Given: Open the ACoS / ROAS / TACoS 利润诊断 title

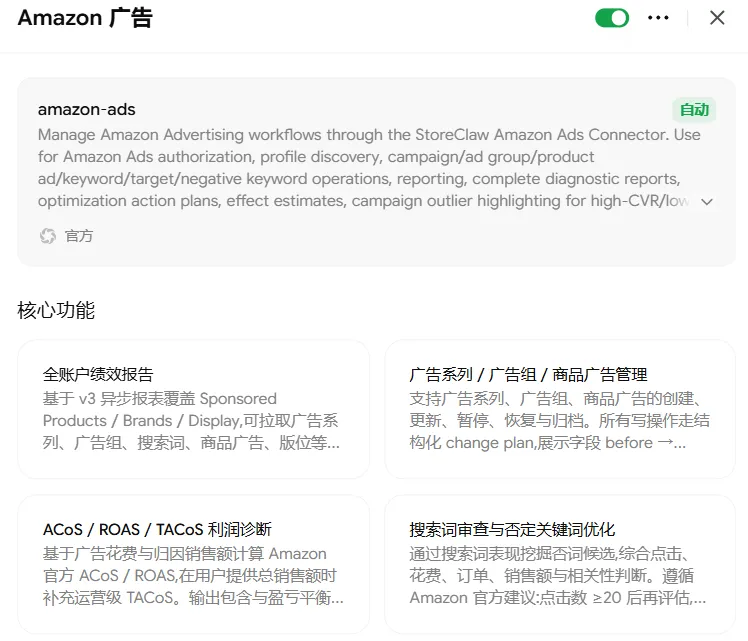Looking at the screenshot, I should click(157, 529).
